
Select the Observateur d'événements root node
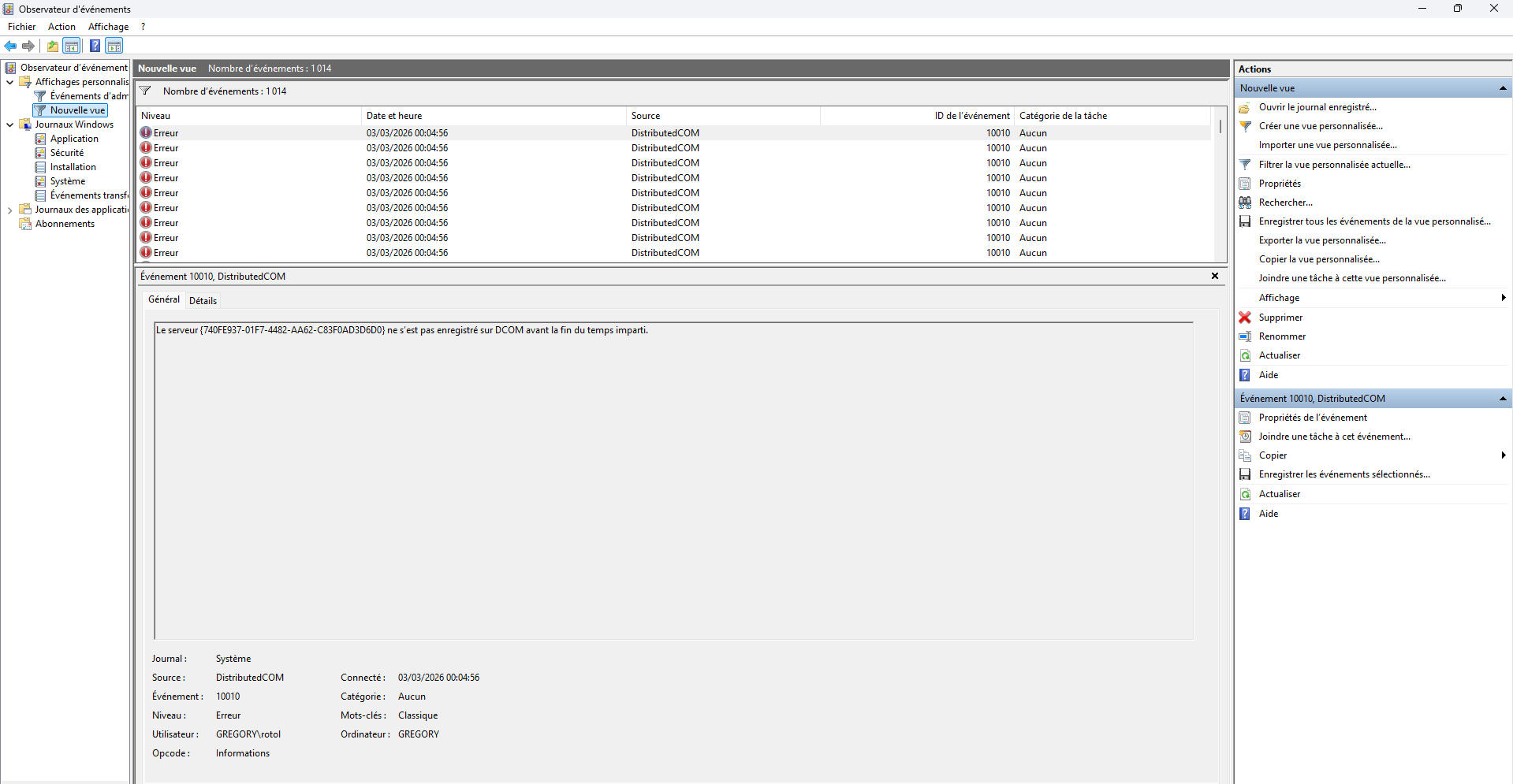tap(74, 68)
